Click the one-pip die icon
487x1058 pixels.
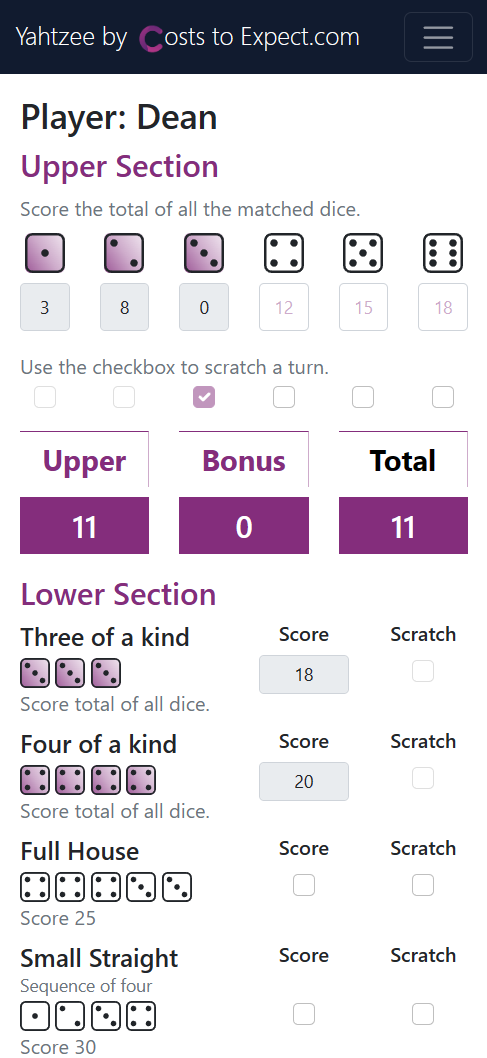[45, 253]
